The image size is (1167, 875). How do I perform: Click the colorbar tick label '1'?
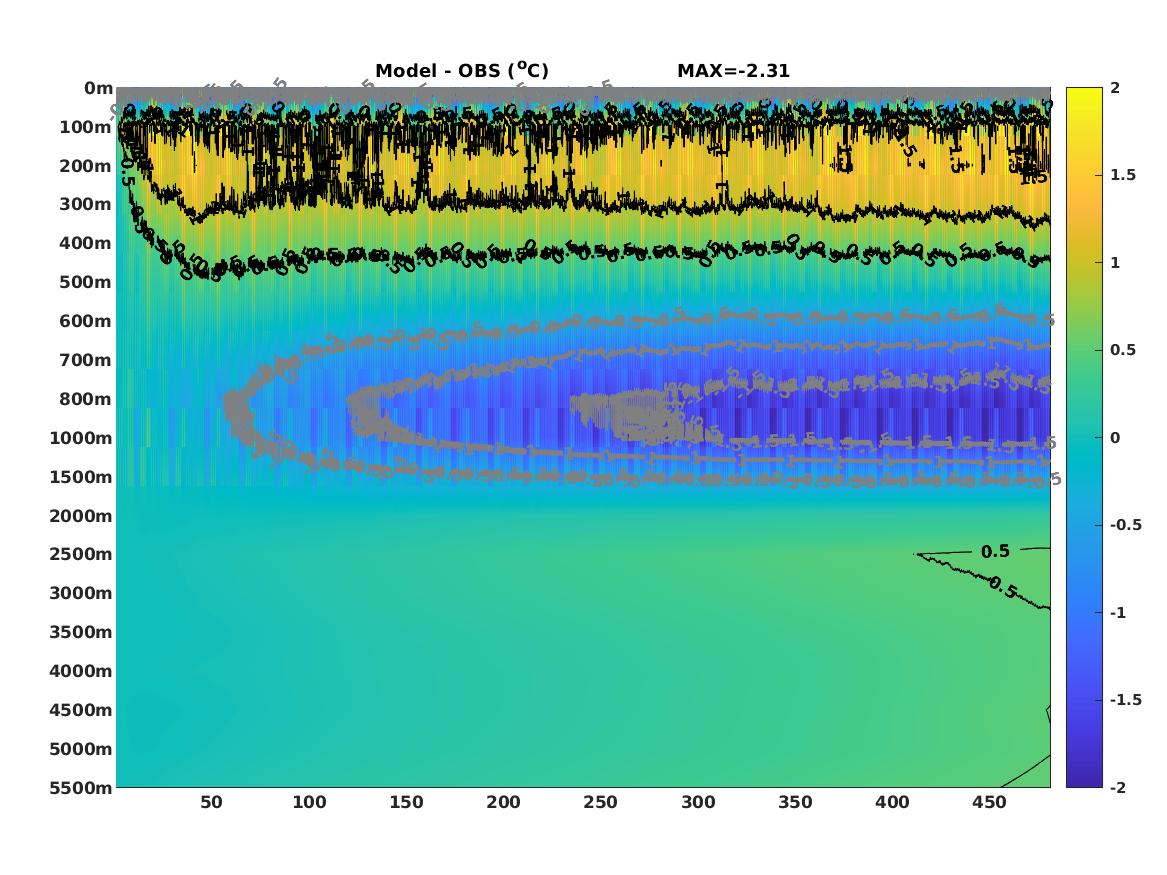(x=1115, y=263)
